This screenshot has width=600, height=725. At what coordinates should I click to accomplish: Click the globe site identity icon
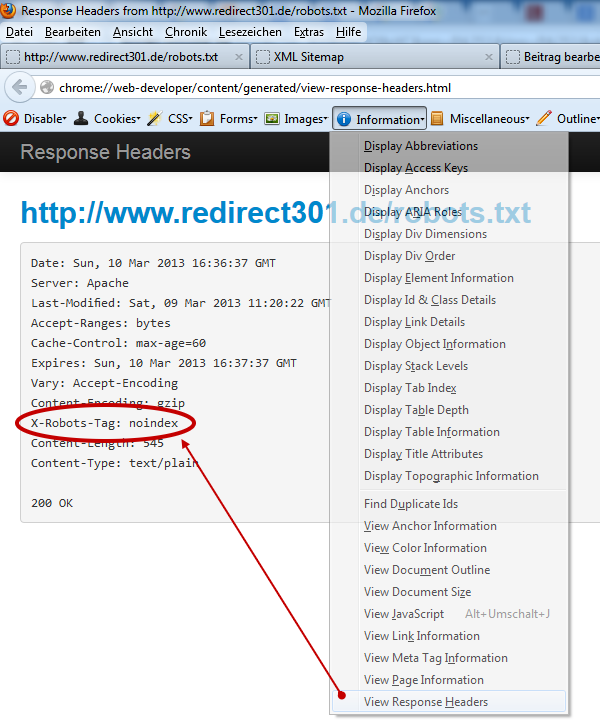pyautogui.click(x=47, y=87)
